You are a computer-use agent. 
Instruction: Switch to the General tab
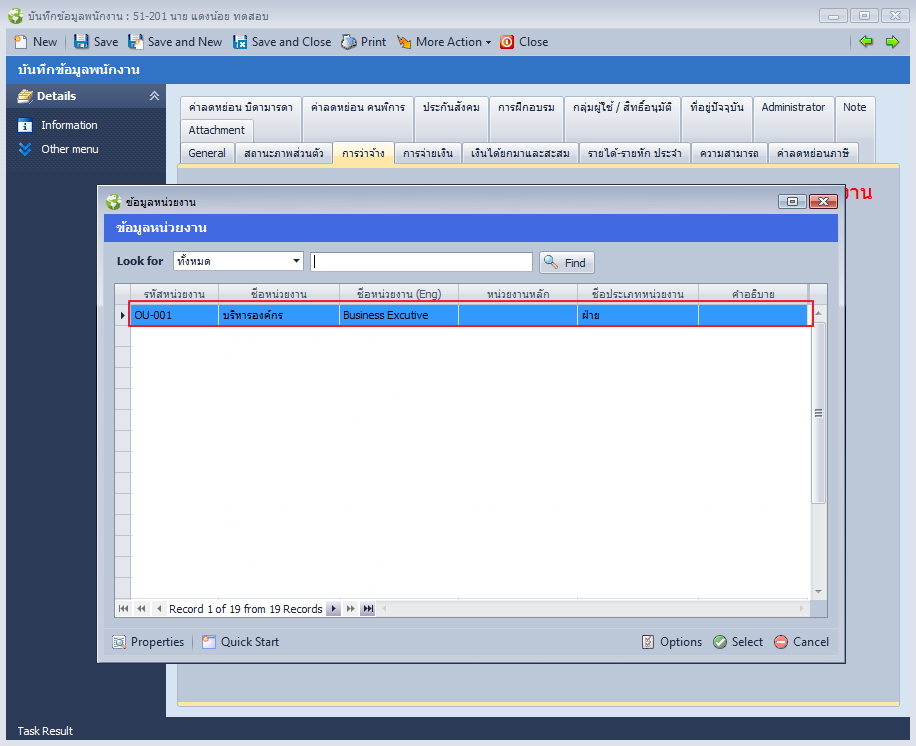[x=207, y=153]
